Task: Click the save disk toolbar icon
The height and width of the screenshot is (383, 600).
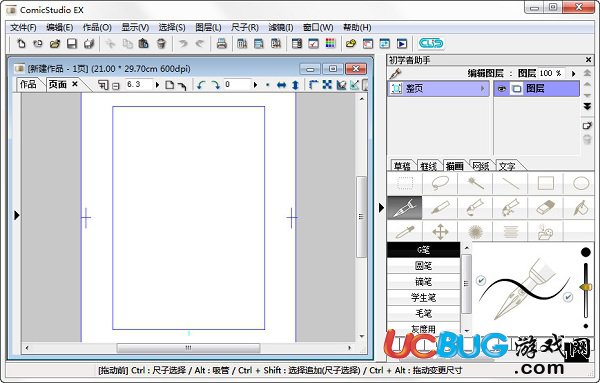Action: pyautogui.click(x=72, y=44)
